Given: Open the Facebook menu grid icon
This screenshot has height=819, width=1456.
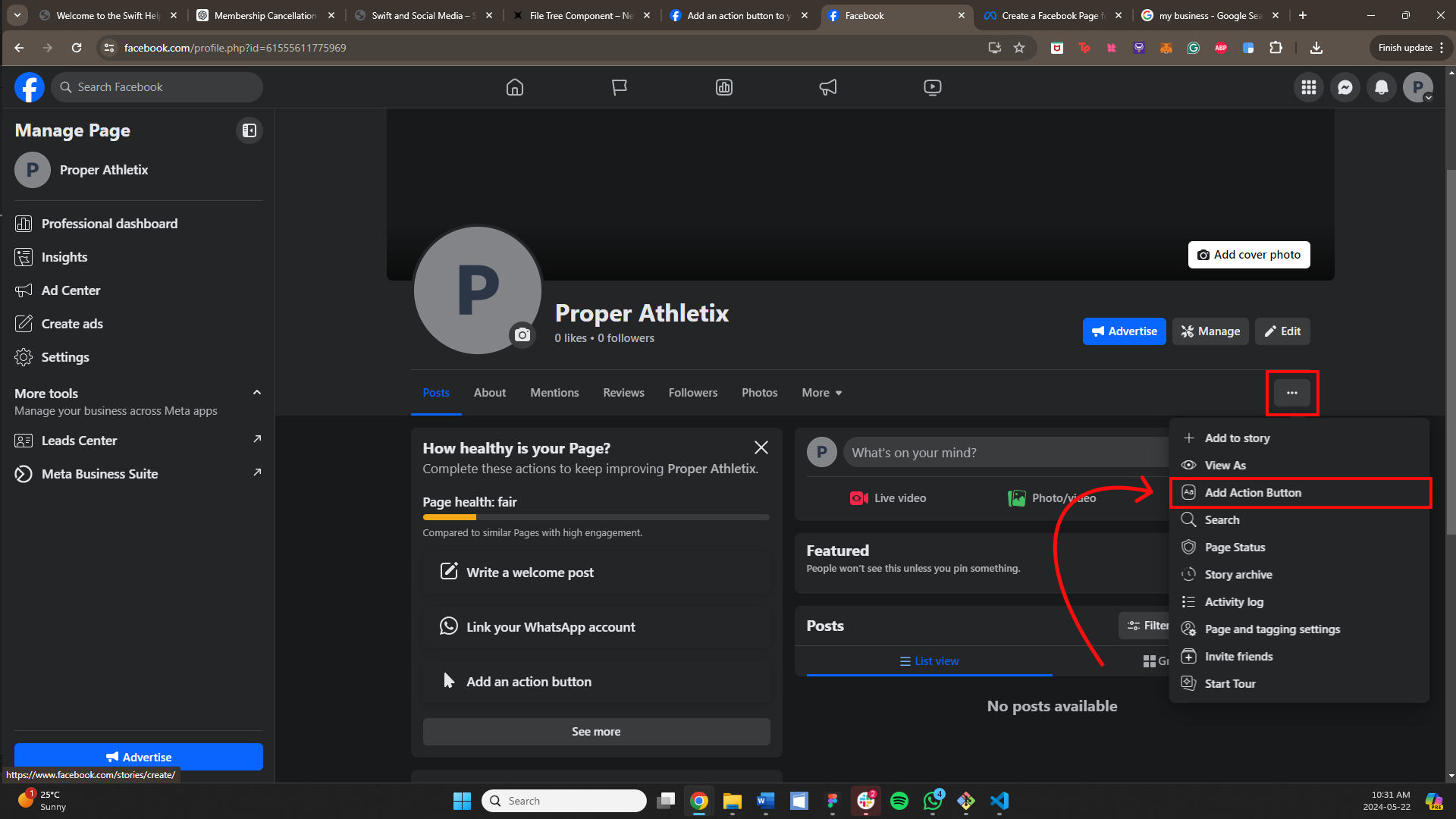Looking at the screenshot, I should [x=1308, y=87].
